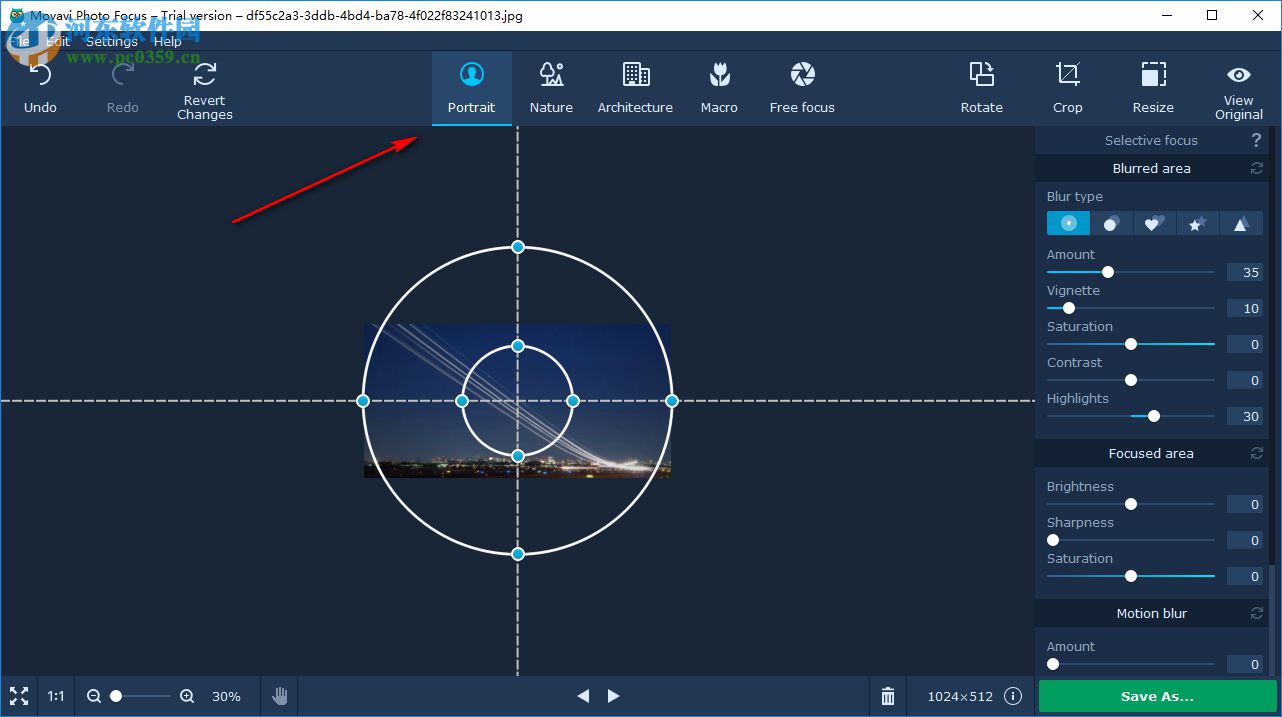The height and width of the screenshot is (717, 1282).
Task: Show image info icon
Action: [1013, 696]
